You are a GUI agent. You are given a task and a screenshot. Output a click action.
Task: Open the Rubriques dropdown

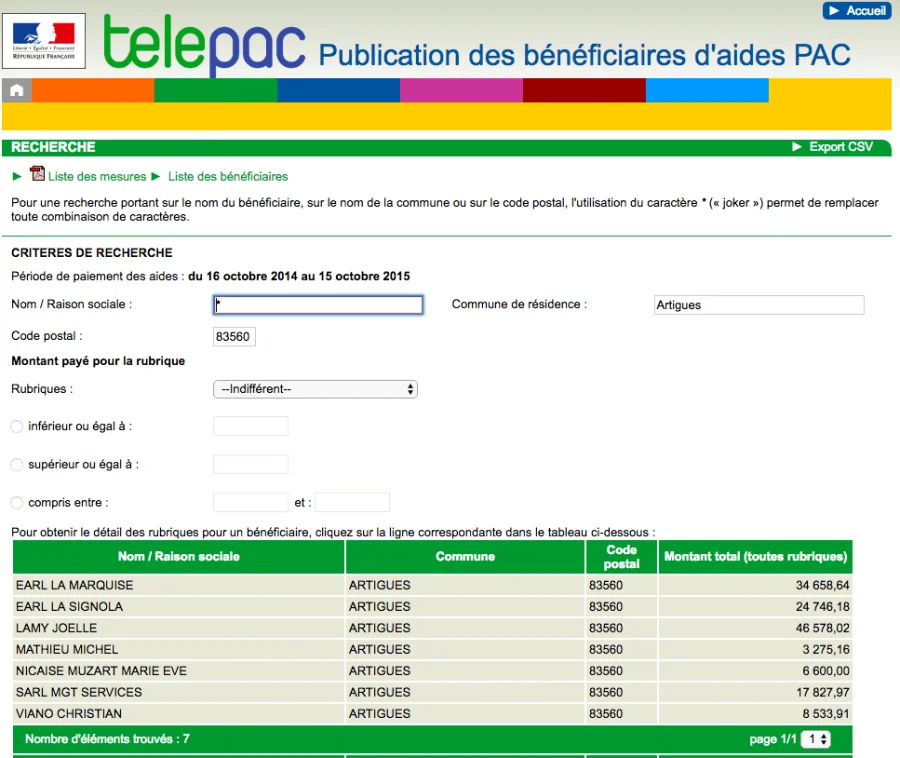point(315,389)
